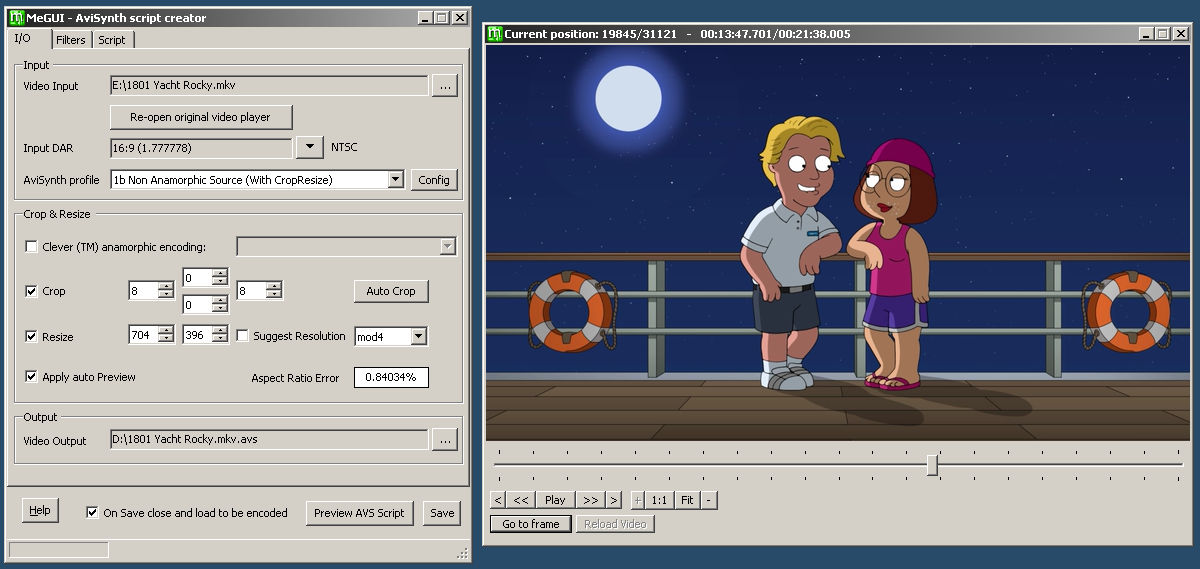Click Go to frame button

[531, 524]
